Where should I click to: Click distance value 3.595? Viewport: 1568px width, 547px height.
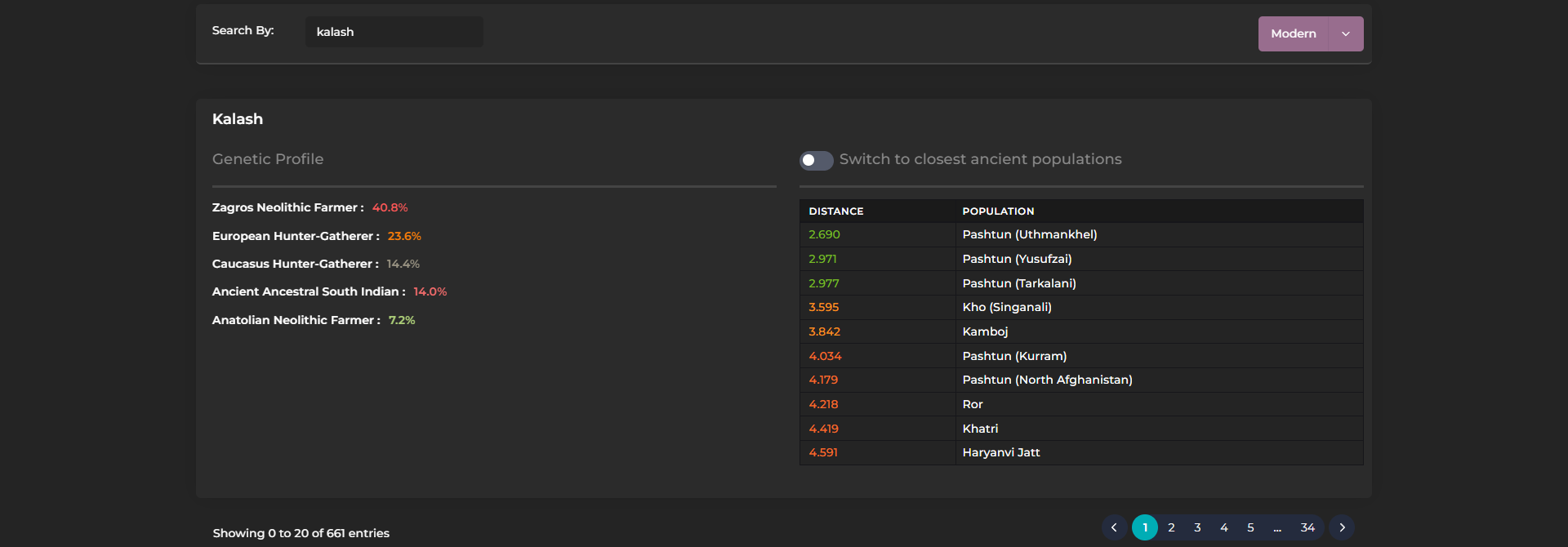click(x=824, y=308)
